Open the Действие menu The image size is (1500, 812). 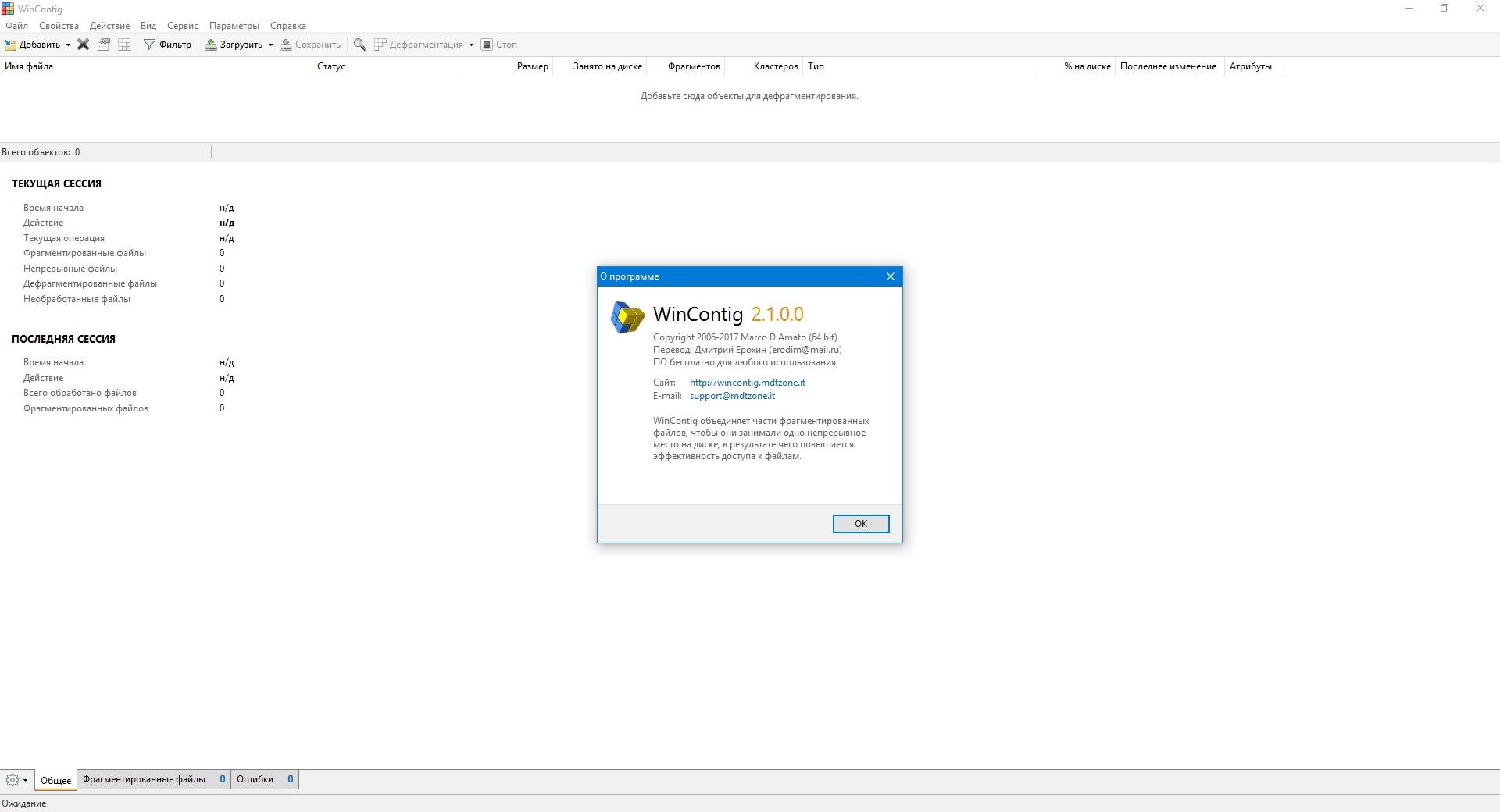point(109,26)
